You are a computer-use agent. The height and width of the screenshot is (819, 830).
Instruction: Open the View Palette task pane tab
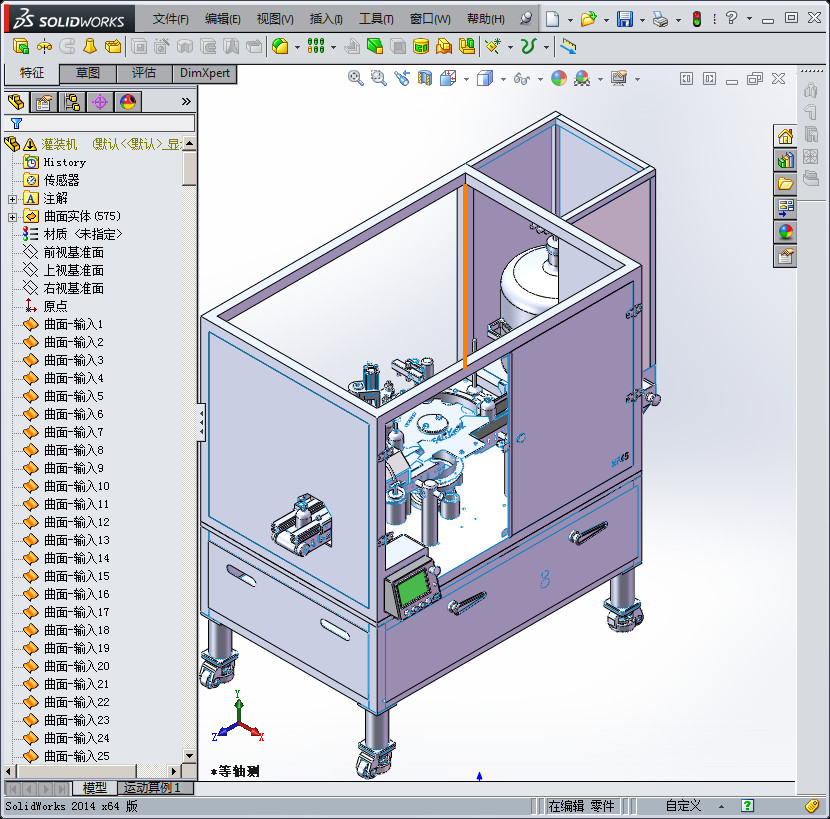click(785, 208)
